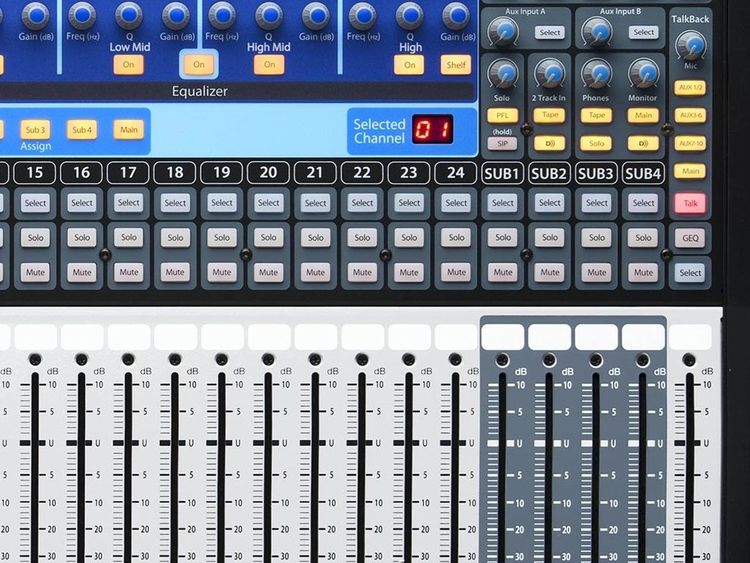
Task: Open the GEQ graphic equalizer
Action: tap(690, 238)
